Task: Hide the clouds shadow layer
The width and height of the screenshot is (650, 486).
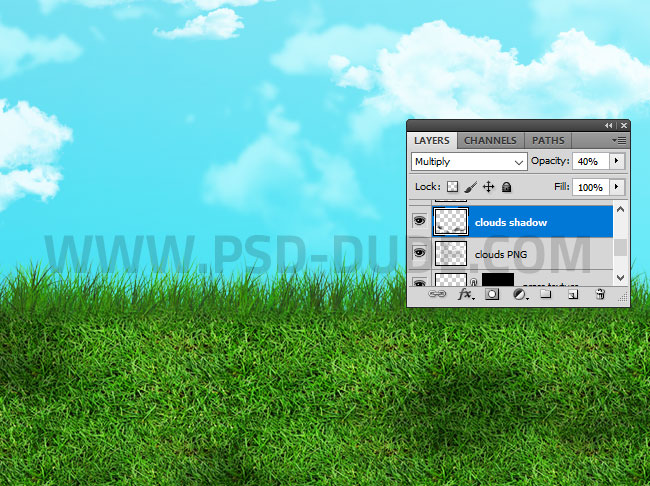Action: 419,222
